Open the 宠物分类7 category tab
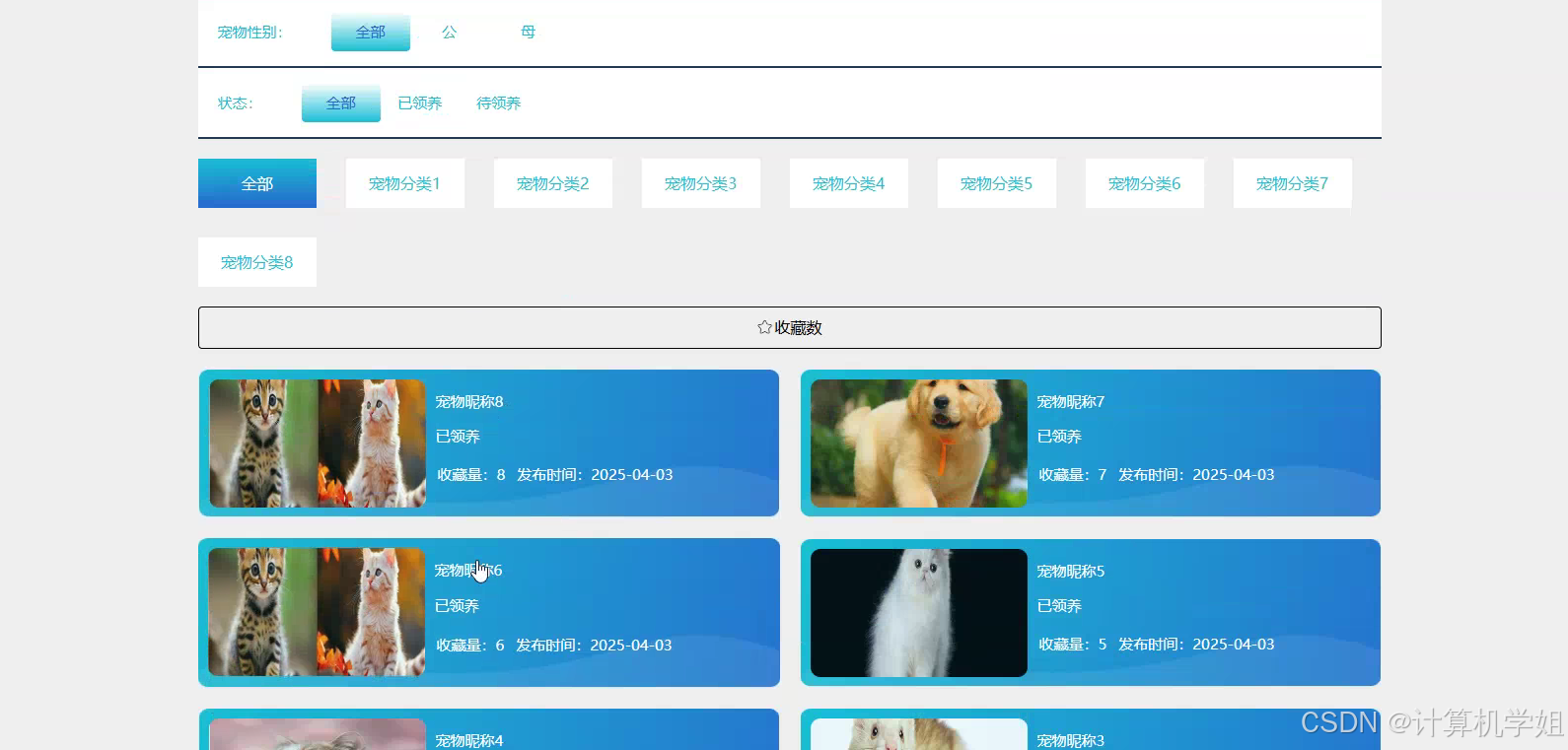This screenshot has height=750, width=1568. [x=1293, y=183]
